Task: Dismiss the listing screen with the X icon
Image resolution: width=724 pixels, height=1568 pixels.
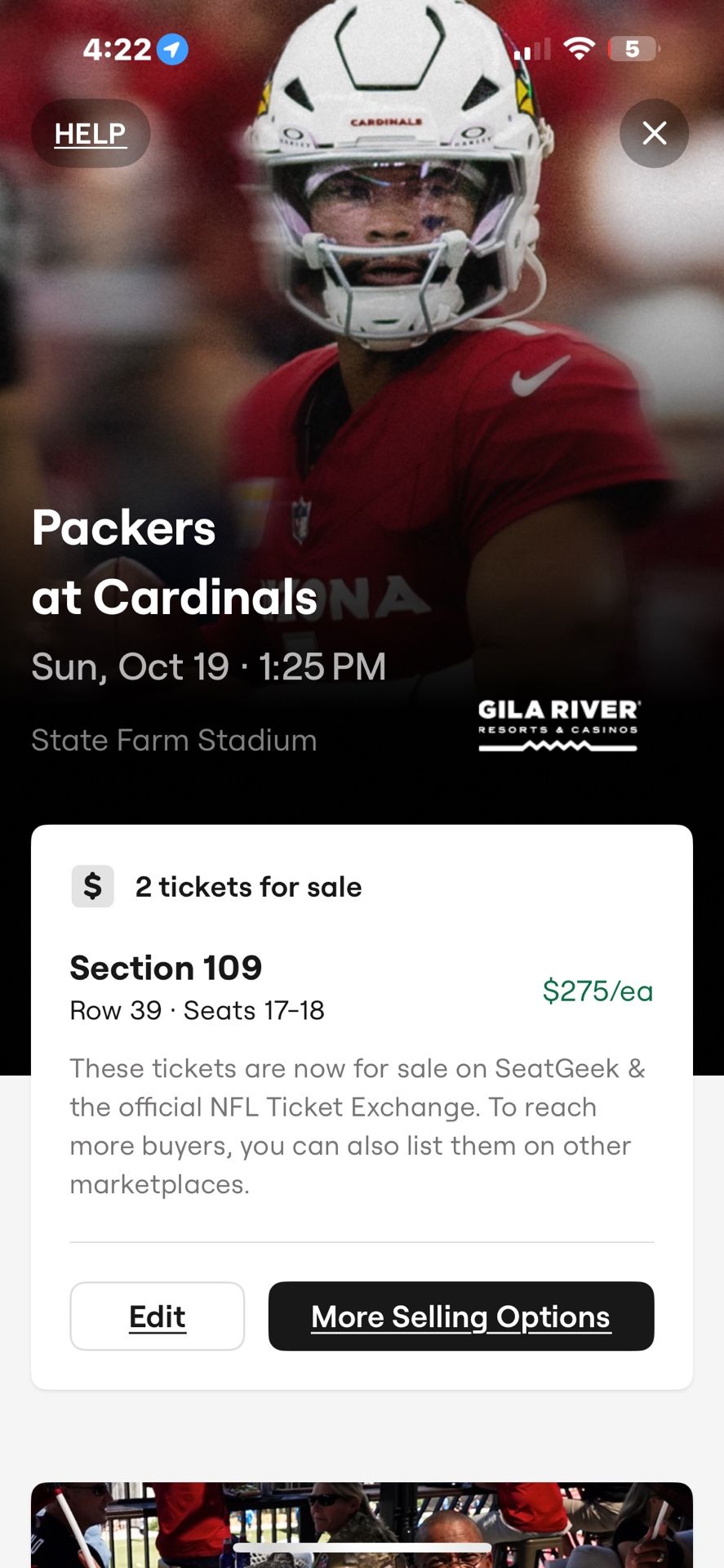Action: point(653,133)
